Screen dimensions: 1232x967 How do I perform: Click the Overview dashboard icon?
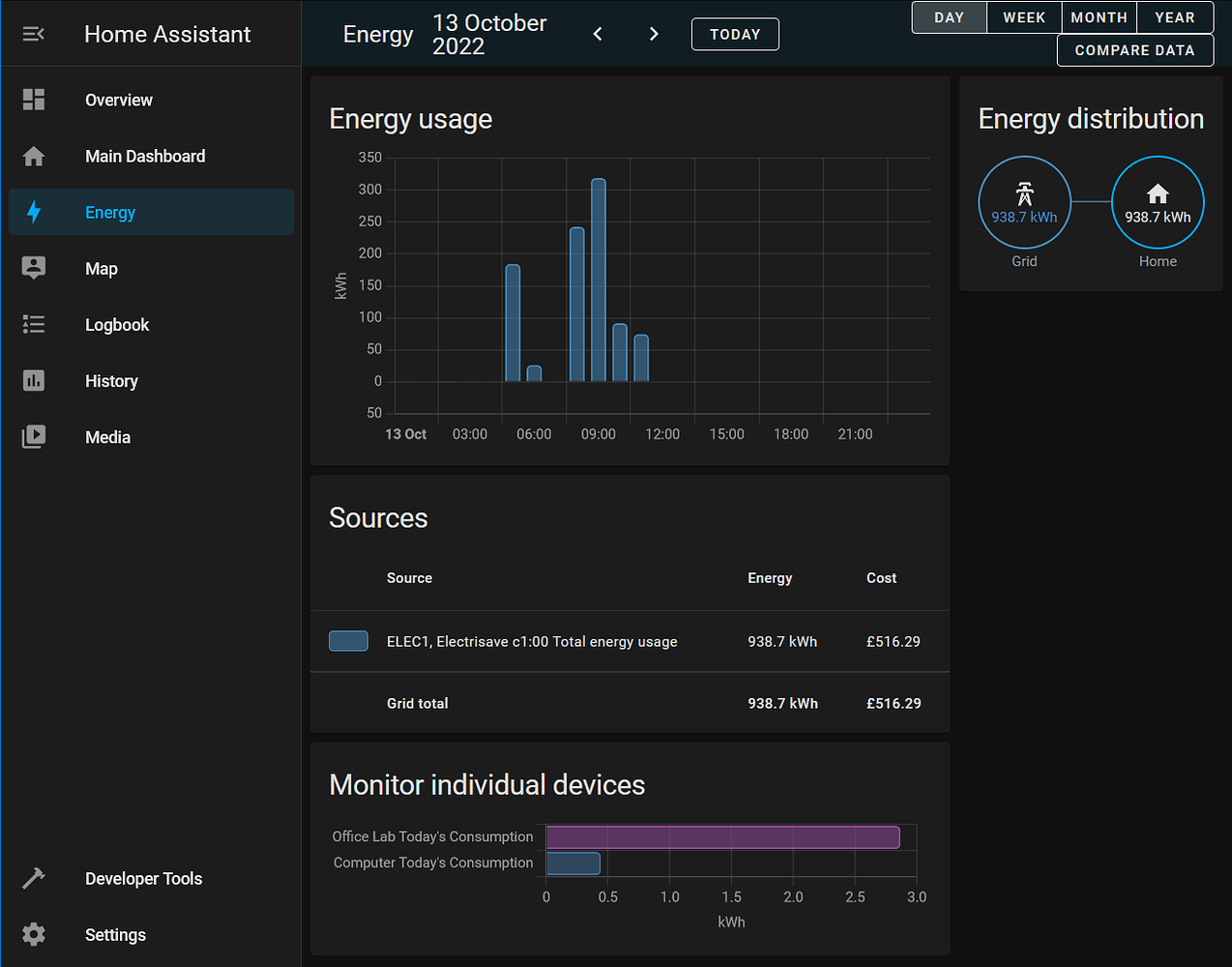click(33, 100)
